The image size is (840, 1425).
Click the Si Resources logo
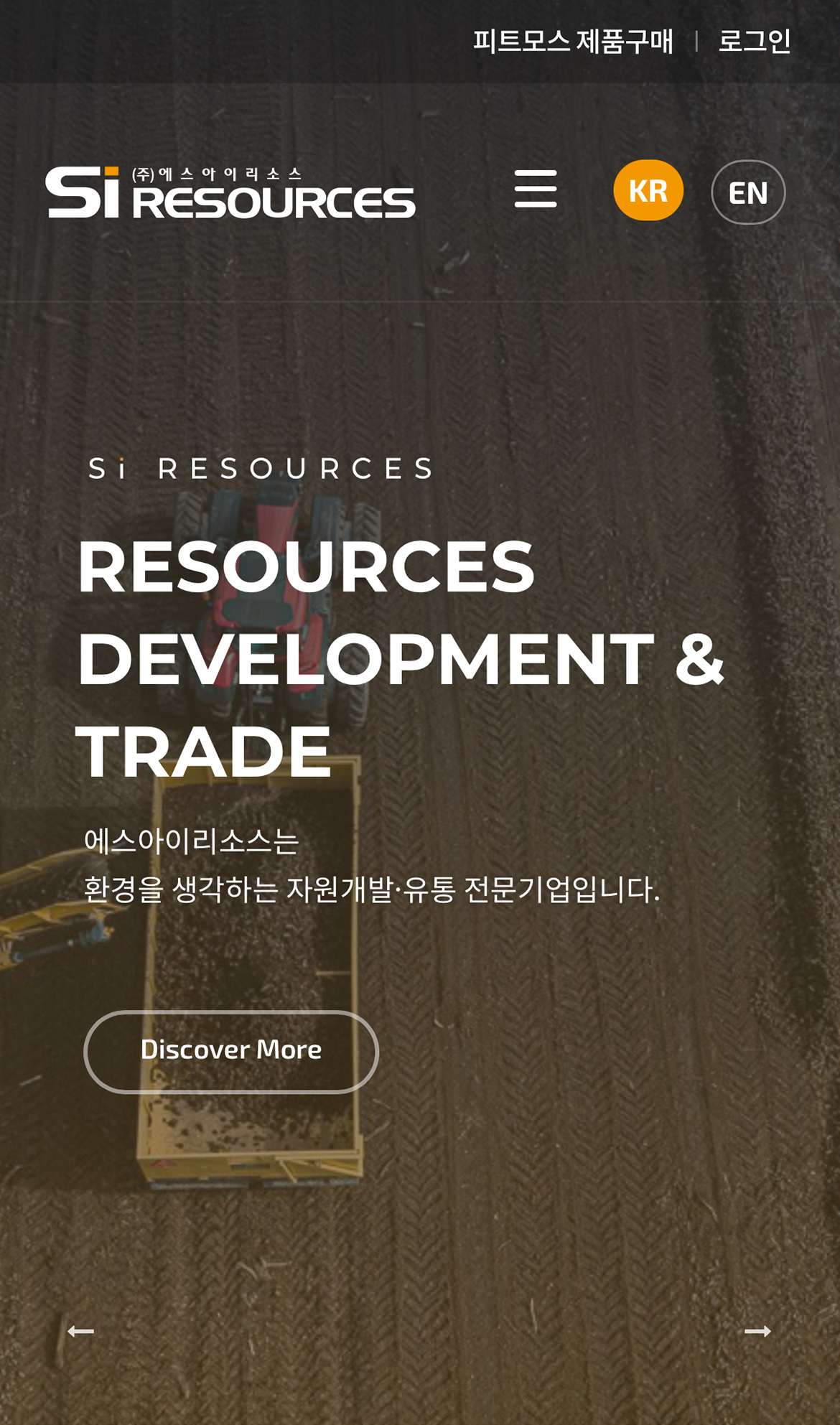point(230,192)
